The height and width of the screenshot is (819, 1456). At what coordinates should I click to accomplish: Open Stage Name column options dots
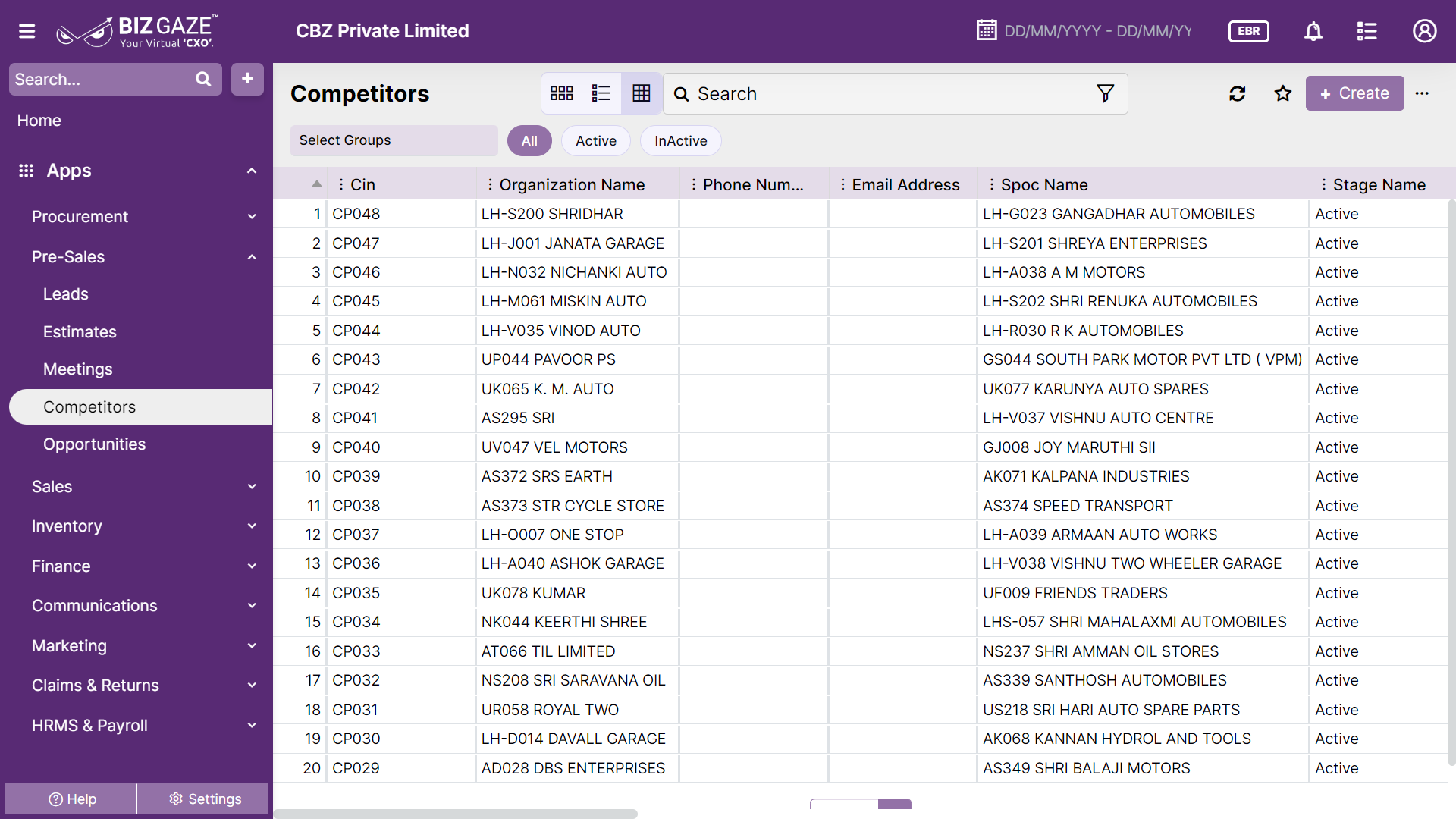coord(1323,184)
